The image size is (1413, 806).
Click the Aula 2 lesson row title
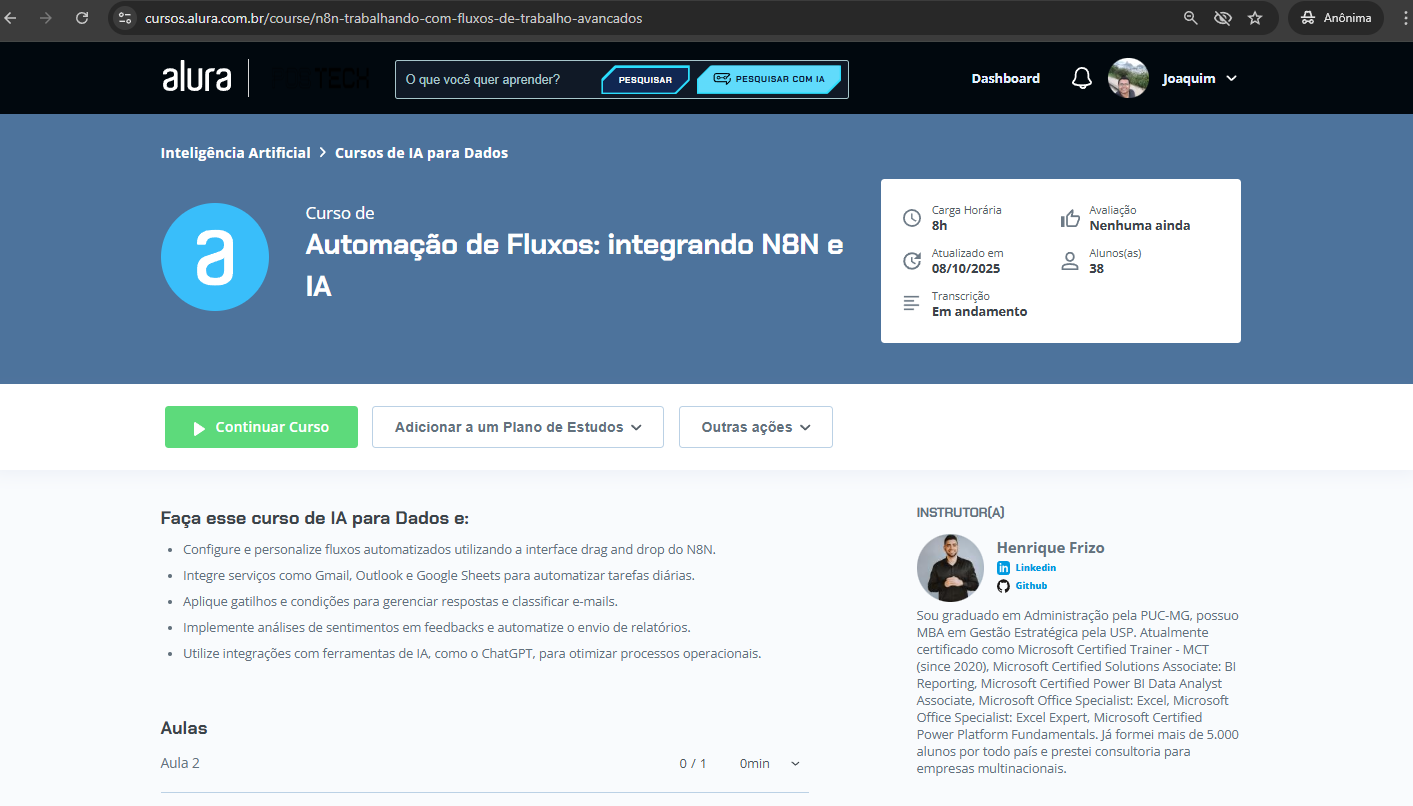pyautogui.click(x=180, y=763)
